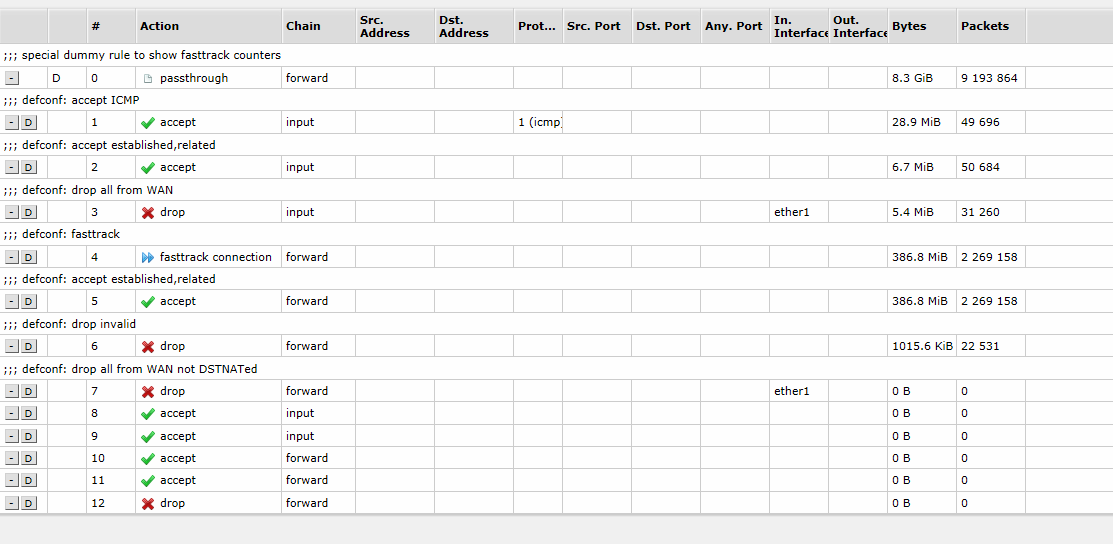Sort rules by the Packets column header
The height and width of the screenshot is (544, 1113).
984,26
